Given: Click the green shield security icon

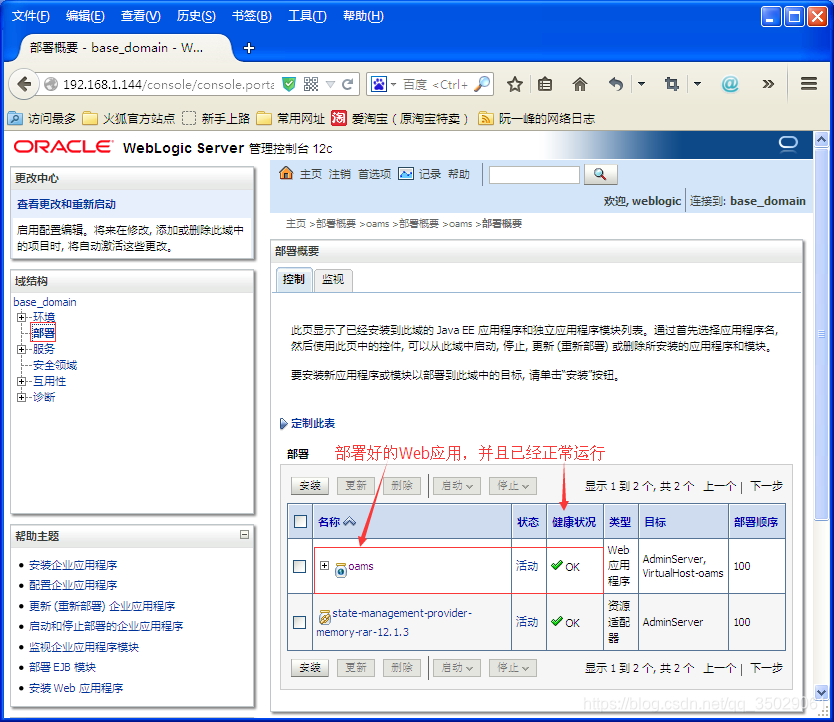Looking at the screenshot, I should 289,84.
